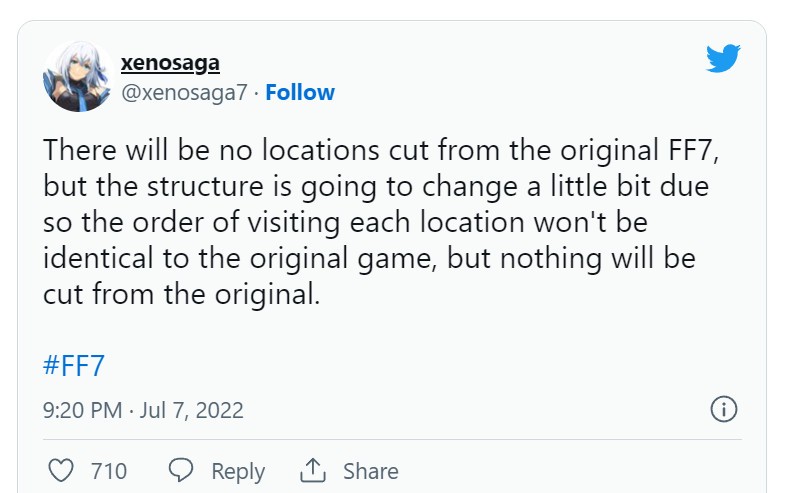Open the Twitter info circle icon

click(723, 409)
